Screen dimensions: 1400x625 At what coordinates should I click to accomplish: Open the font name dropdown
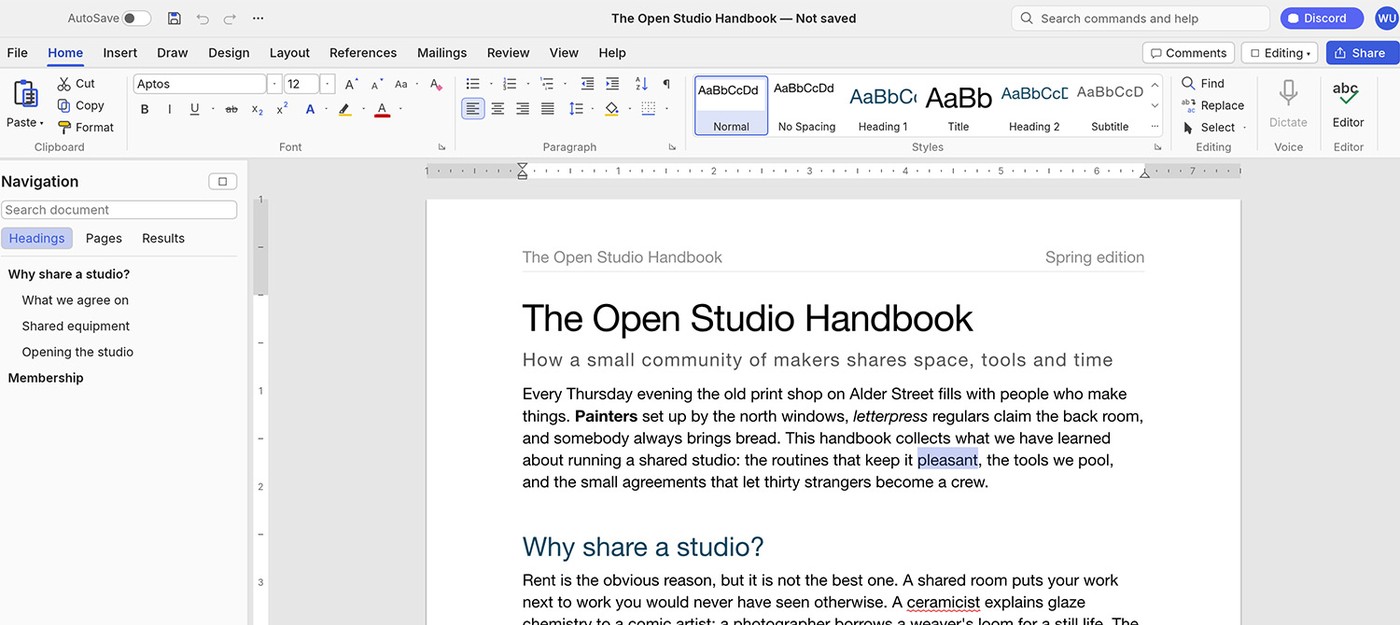[x=274, y=84]
